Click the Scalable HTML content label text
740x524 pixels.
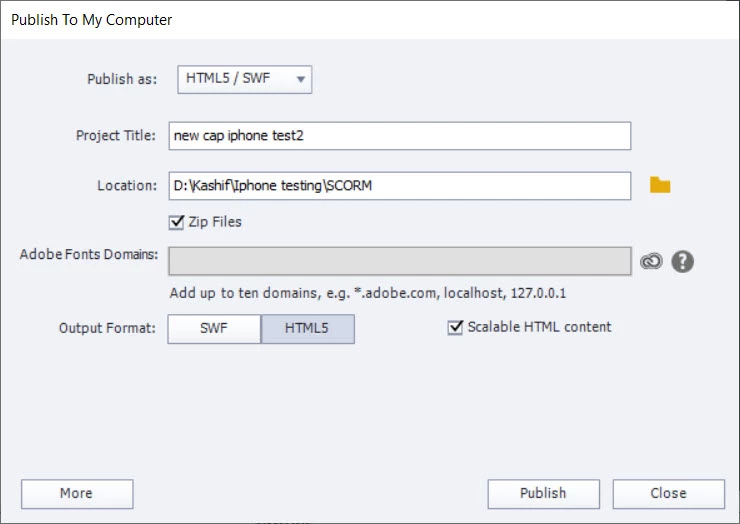click(x=539, y=327)
